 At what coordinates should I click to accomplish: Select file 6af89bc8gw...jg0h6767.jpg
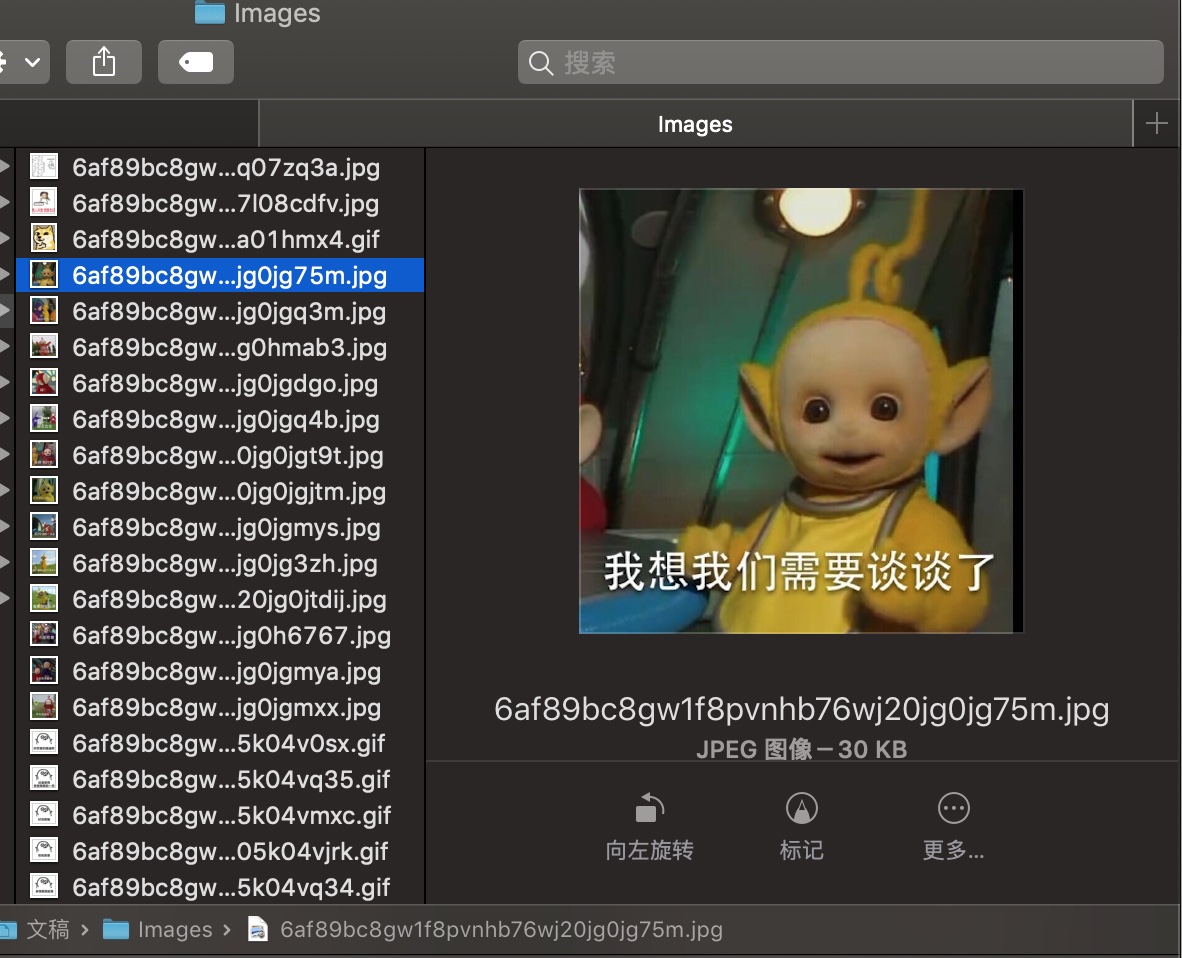click(x=219, y=635)
